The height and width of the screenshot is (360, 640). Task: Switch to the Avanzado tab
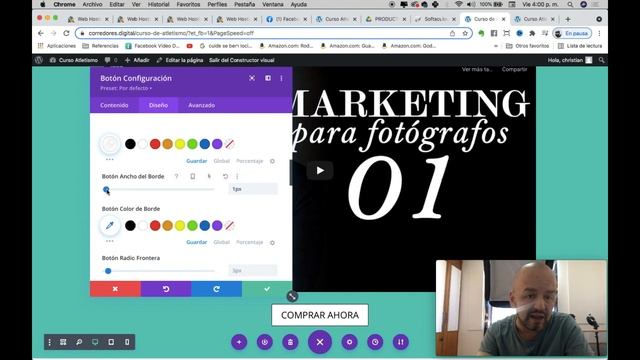(x=202, y=105)
